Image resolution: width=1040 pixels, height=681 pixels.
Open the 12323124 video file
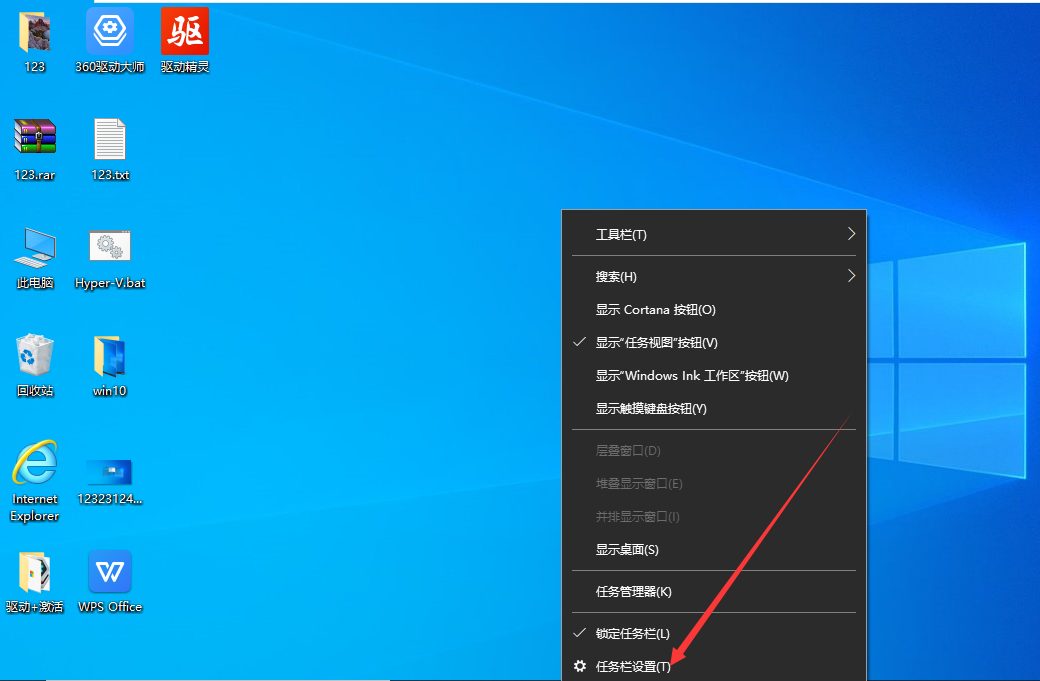tap(110, 470)
